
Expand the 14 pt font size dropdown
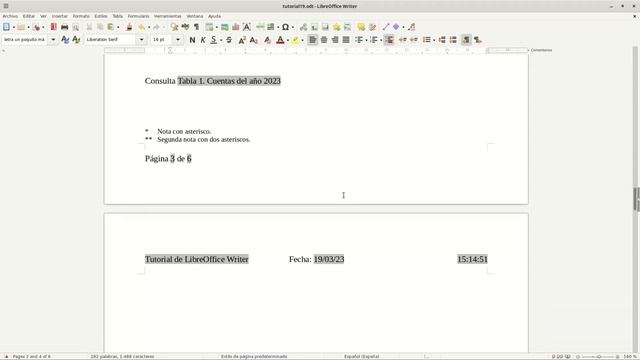tap(178, 40)
